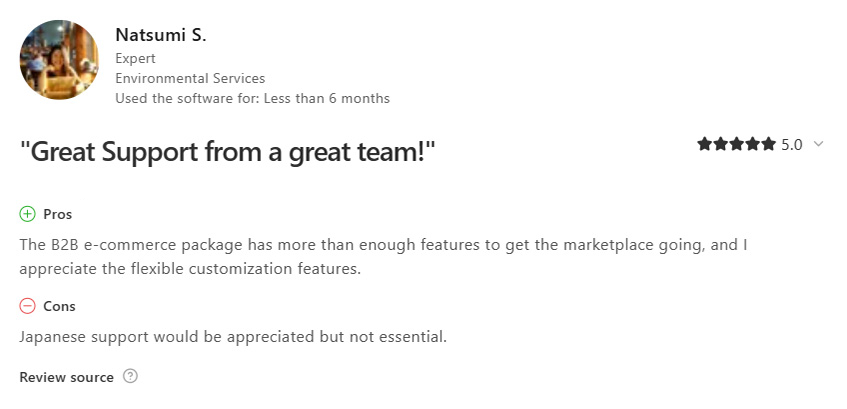Viewport: 847px width, 409px height.
Task: Click the third star in the rating
Action: tap(737, 144)
